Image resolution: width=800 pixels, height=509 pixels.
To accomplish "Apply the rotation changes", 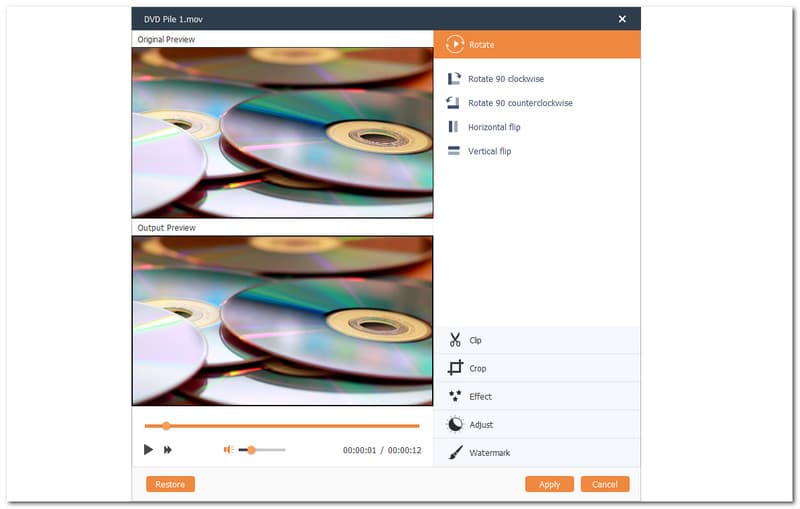I will [x=549, y=484].
